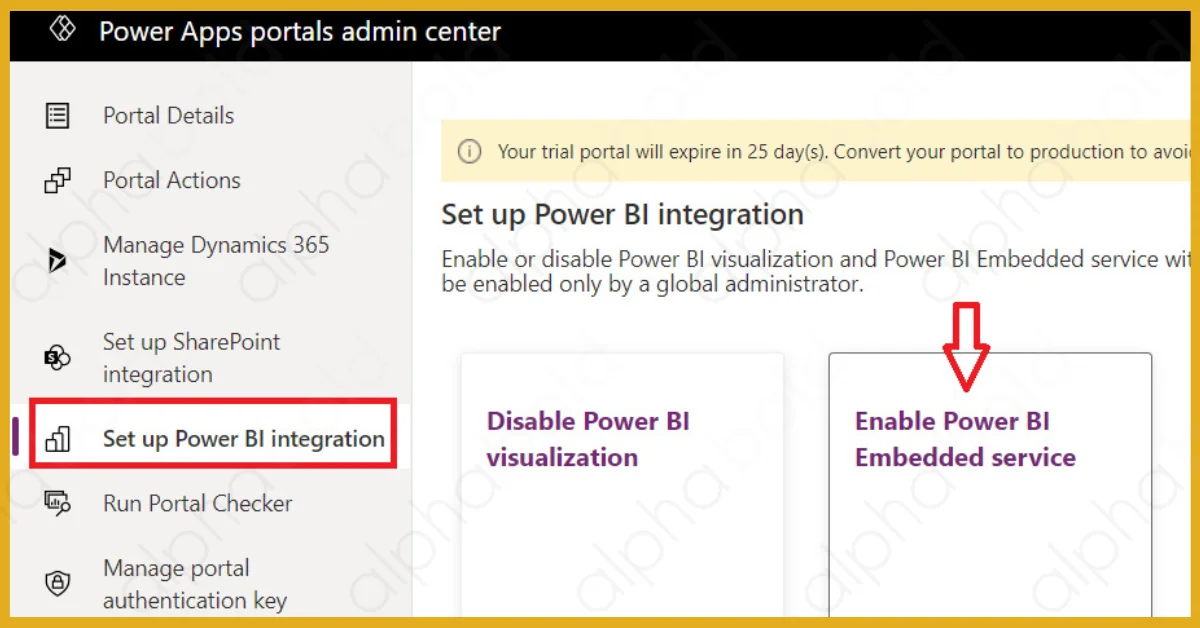
Task: Click the Power BI bar chart icon
Action: tap(58, 439)
